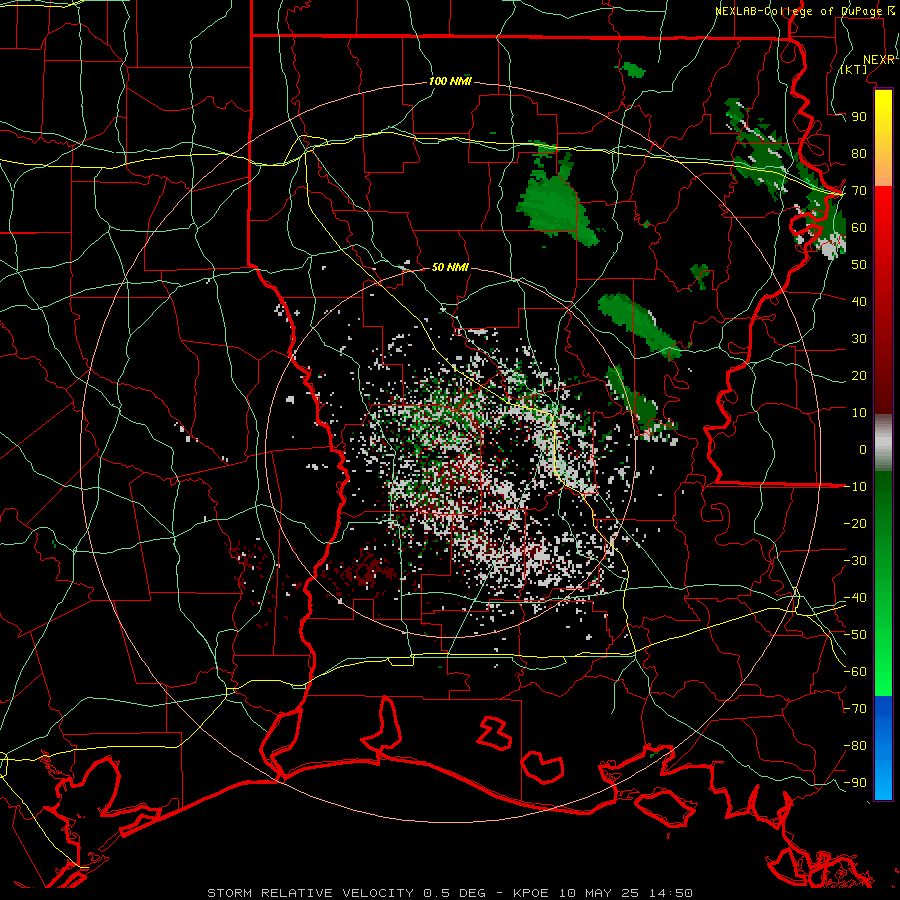Click the -10 value on velocity scale
Image resolution: width=900 pixels, height=900 pixels.
pos(855,487)
